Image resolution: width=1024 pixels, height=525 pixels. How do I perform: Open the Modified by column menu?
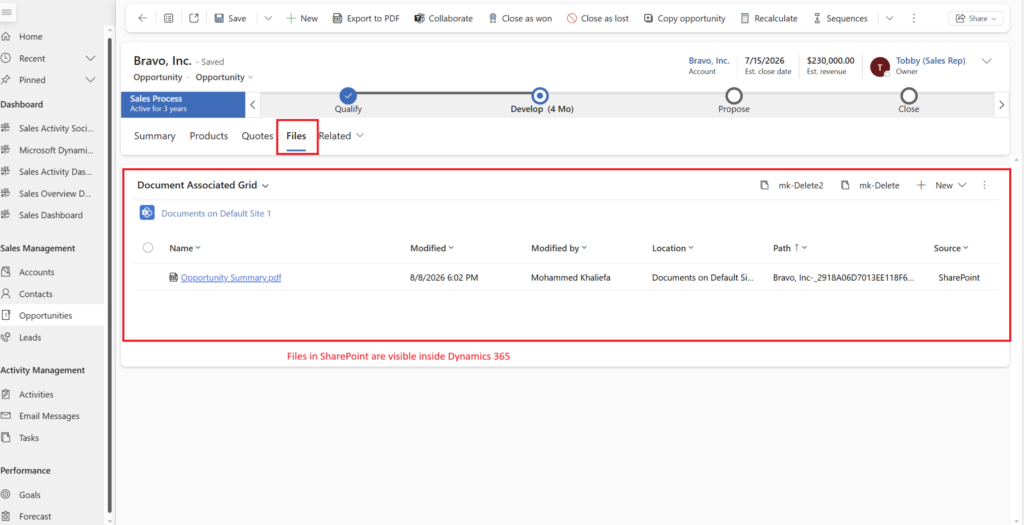coord(559,248)
